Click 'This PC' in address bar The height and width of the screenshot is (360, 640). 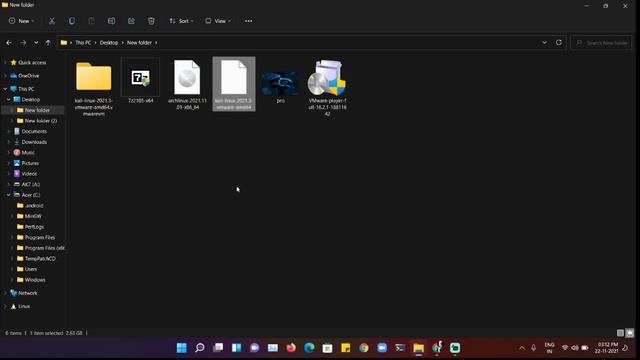[x=83, y=42]
